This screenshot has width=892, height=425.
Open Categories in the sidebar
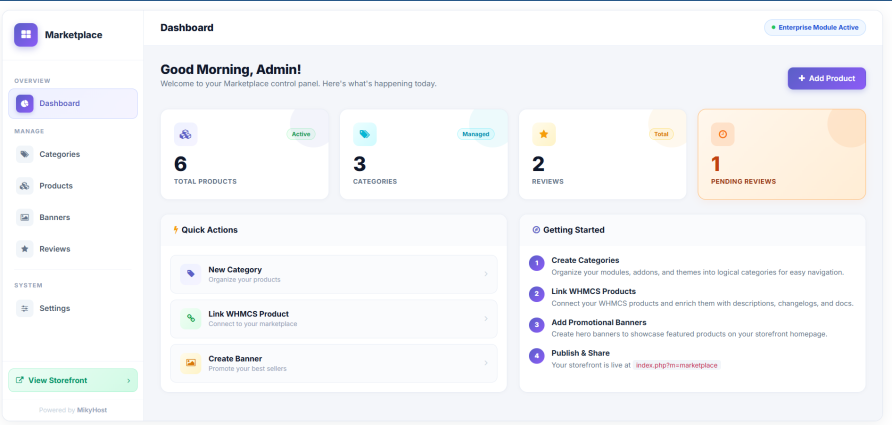[x=59, y=154]
